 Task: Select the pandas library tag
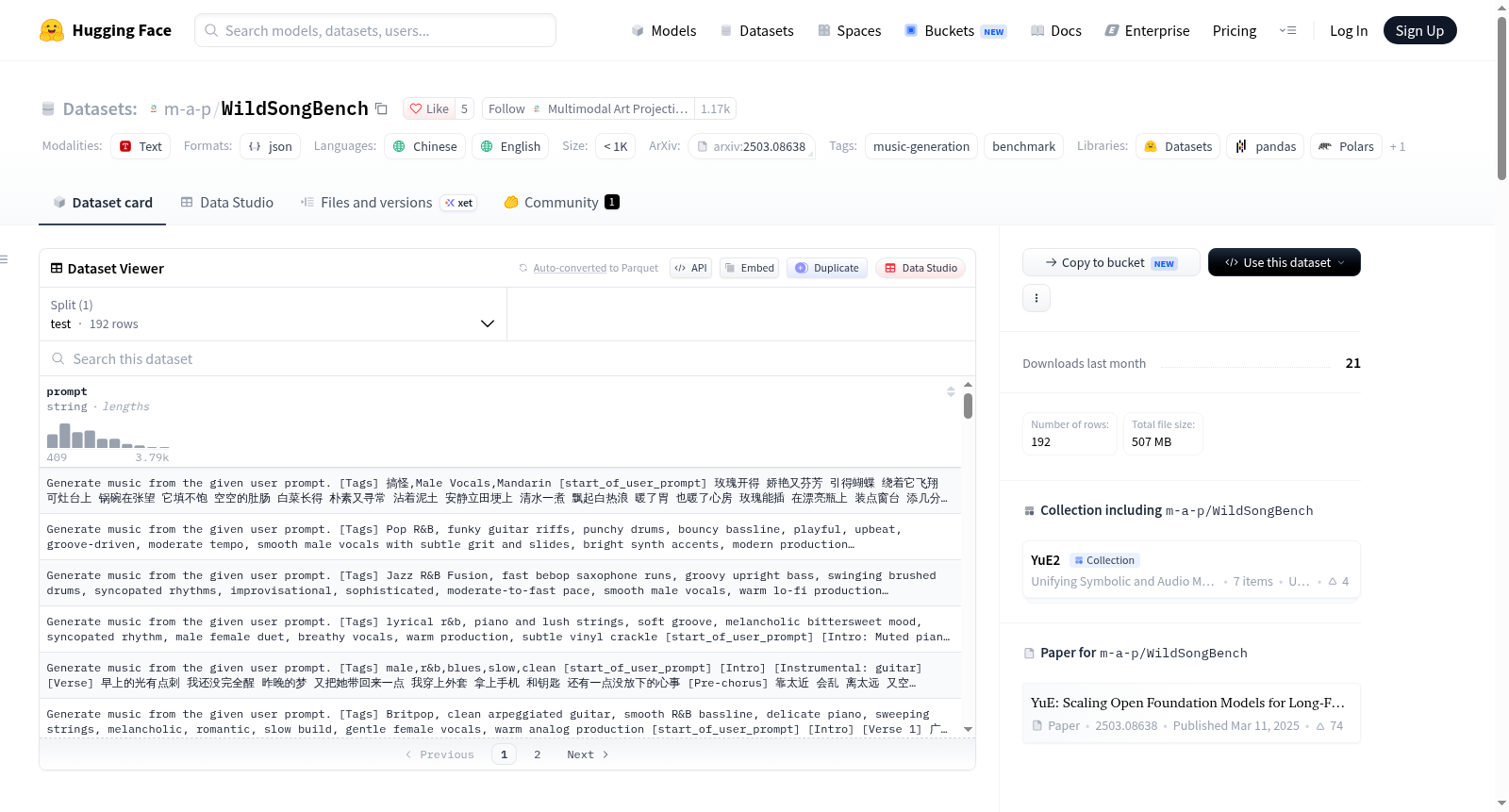click(x=1266, y=146)
